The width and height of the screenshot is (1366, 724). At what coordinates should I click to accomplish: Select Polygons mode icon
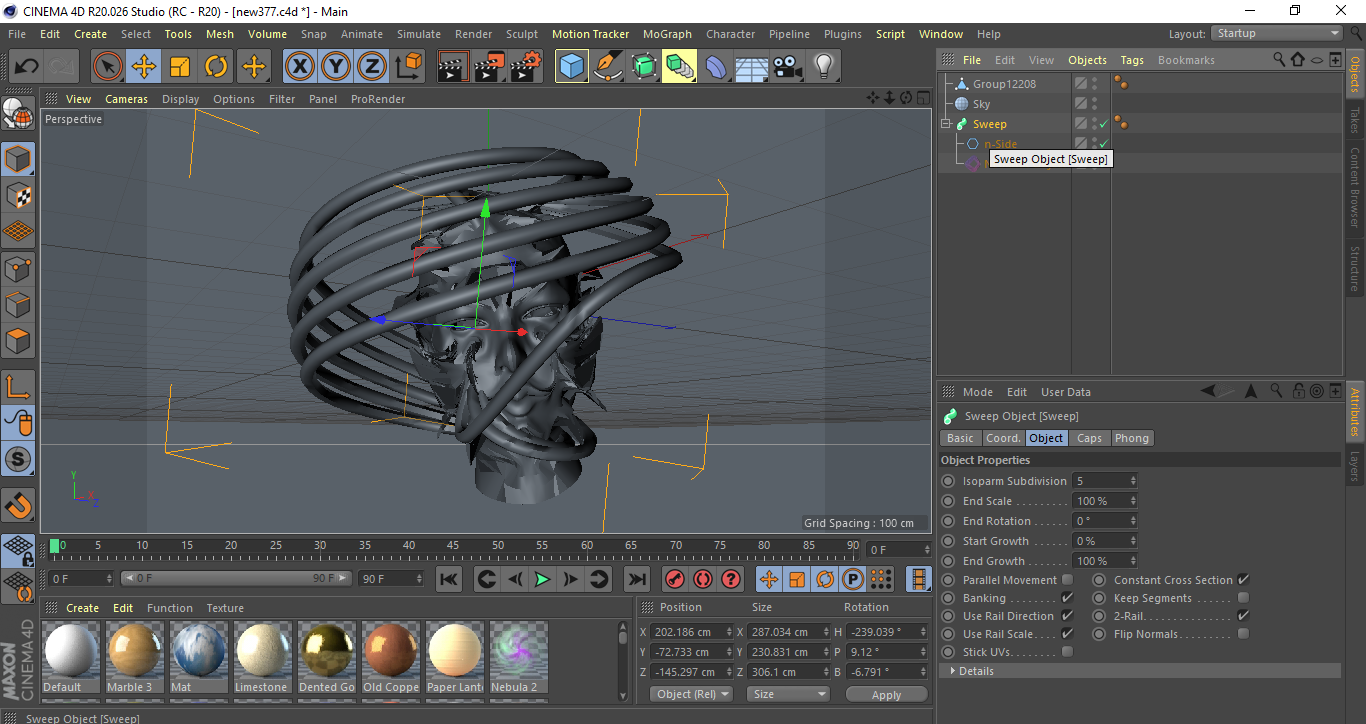tap(18, 341)
